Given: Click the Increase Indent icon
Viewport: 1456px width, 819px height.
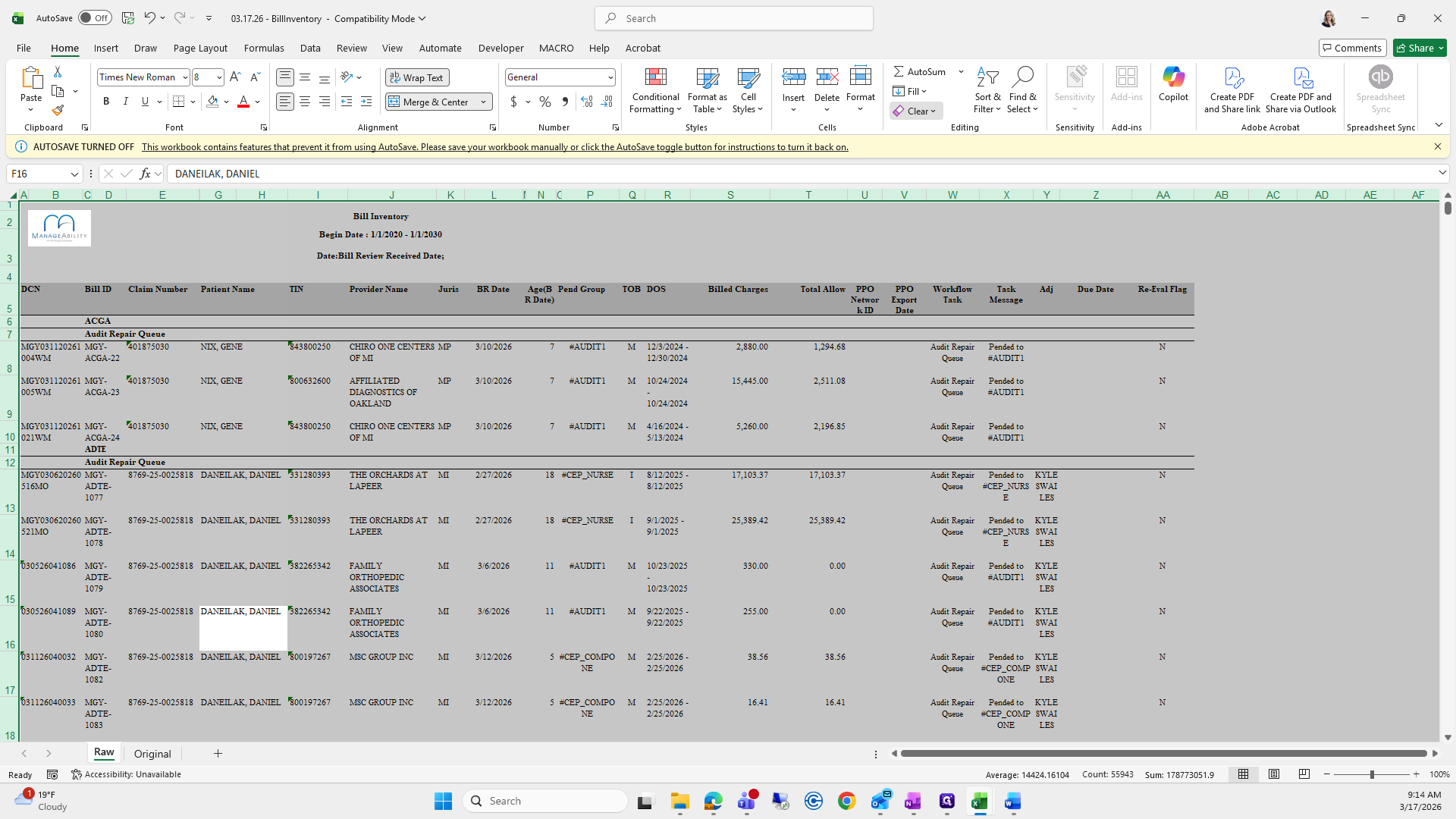Looking at the screenshot, I should pos(366,102).
